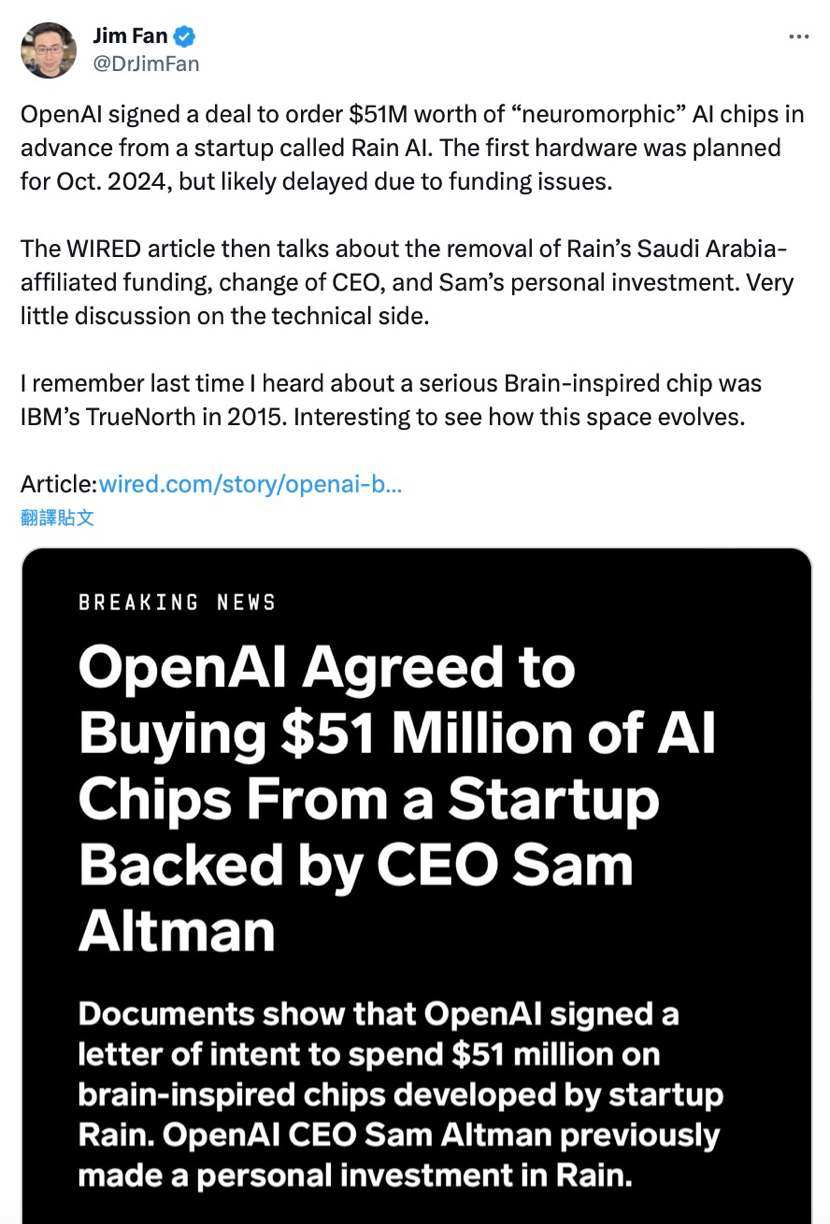The height and width of the screenshot is (1224, 830).
Task: Click the "Documents show that OpenAI" subheadline
Action: pos(400,1094)
